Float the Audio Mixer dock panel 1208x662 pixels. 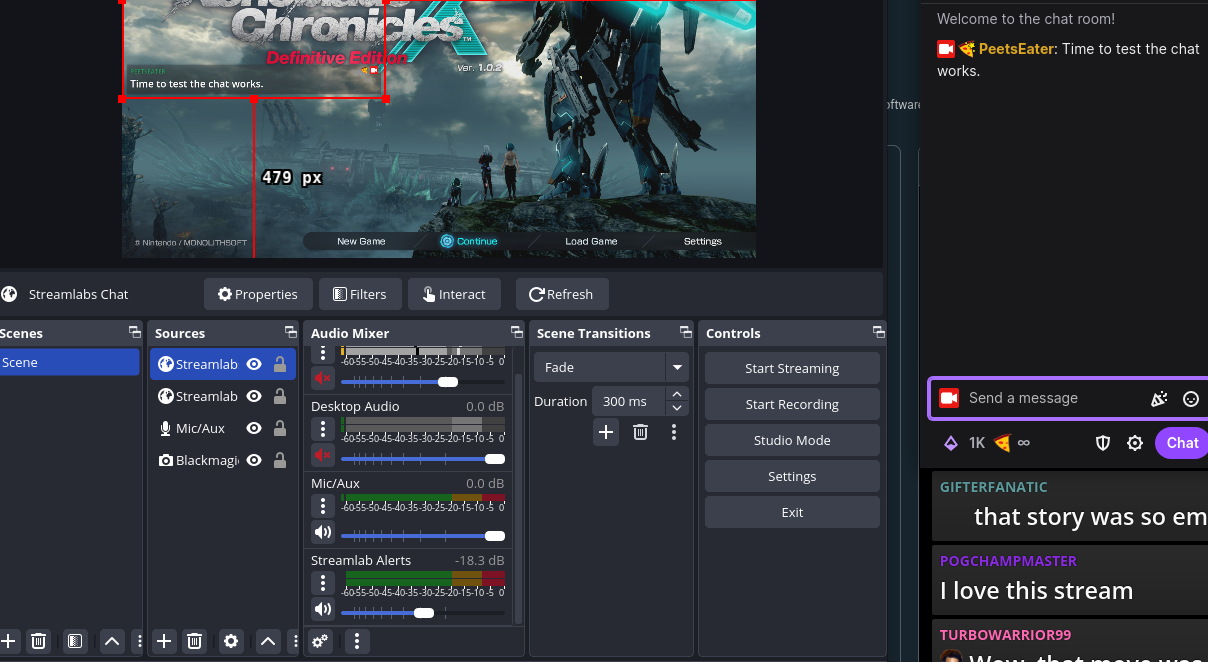516,332
